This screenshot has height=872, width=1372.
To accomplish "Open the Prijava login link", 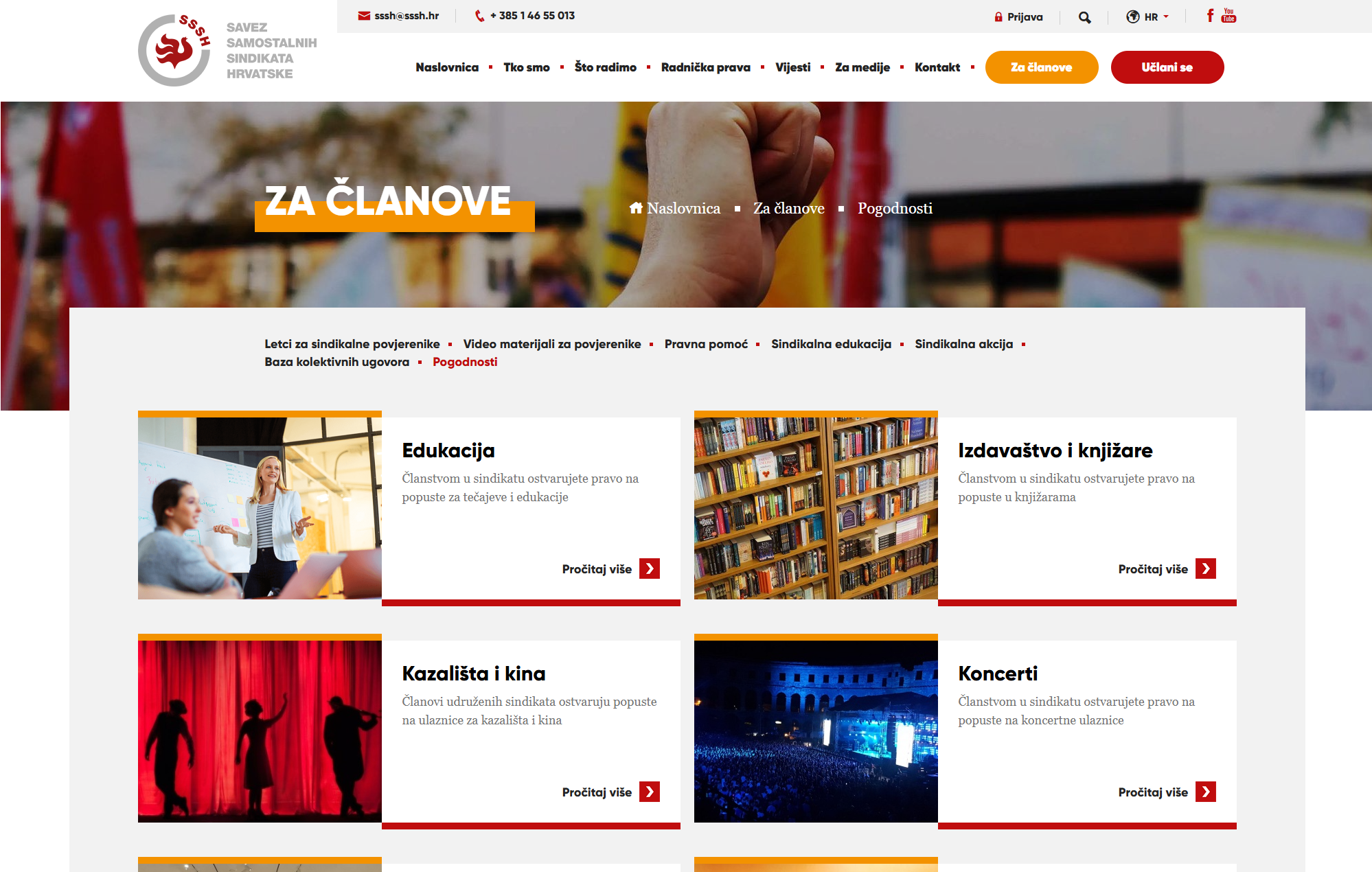I will click(1018, 17).
